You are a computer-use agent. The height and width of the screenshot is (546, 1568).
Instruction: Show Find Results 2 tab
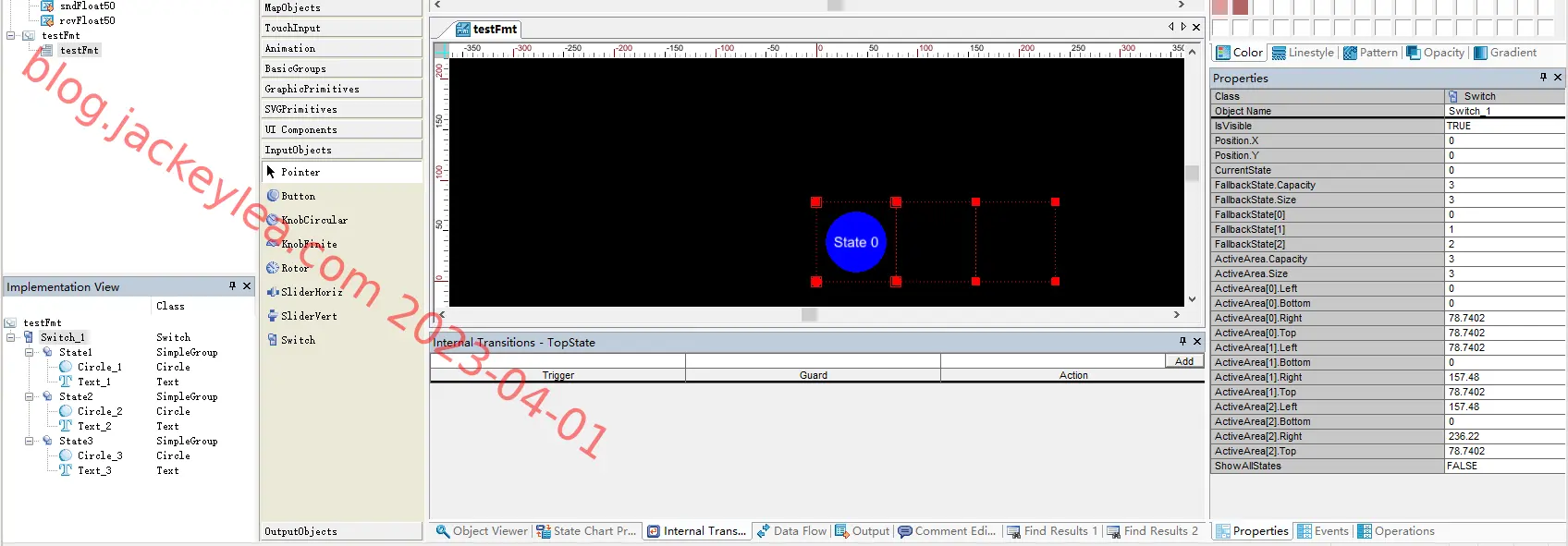click(x=1153, y=531)
